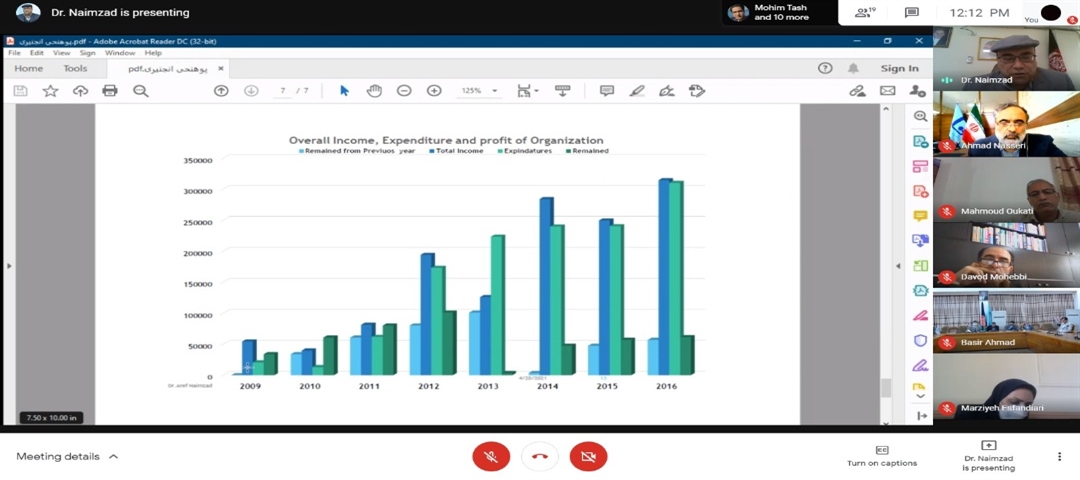Select Basir Ahmad's video tile
The image size is (1080, 480).
(x=1006, y=320)
